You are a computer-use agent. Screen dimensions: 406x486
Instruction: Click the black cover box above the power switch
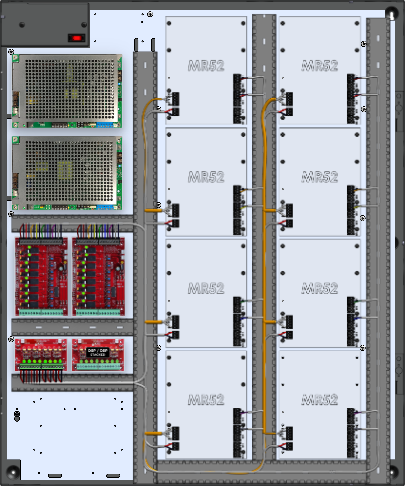pos(45,24)
